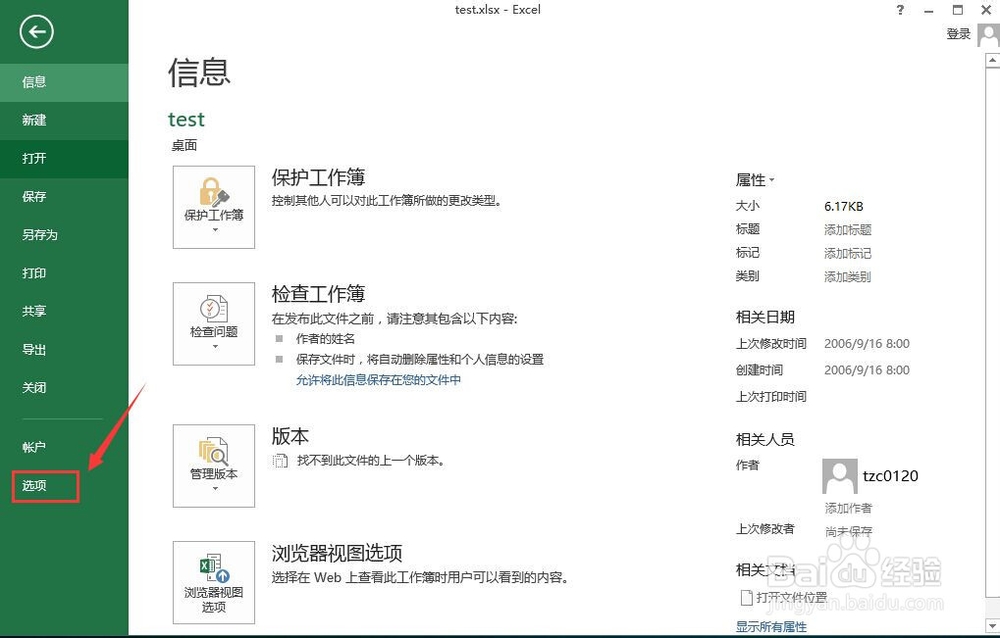Click the author name tzc0120
Screen dimensions: 1000x638
tap(890, 476)
